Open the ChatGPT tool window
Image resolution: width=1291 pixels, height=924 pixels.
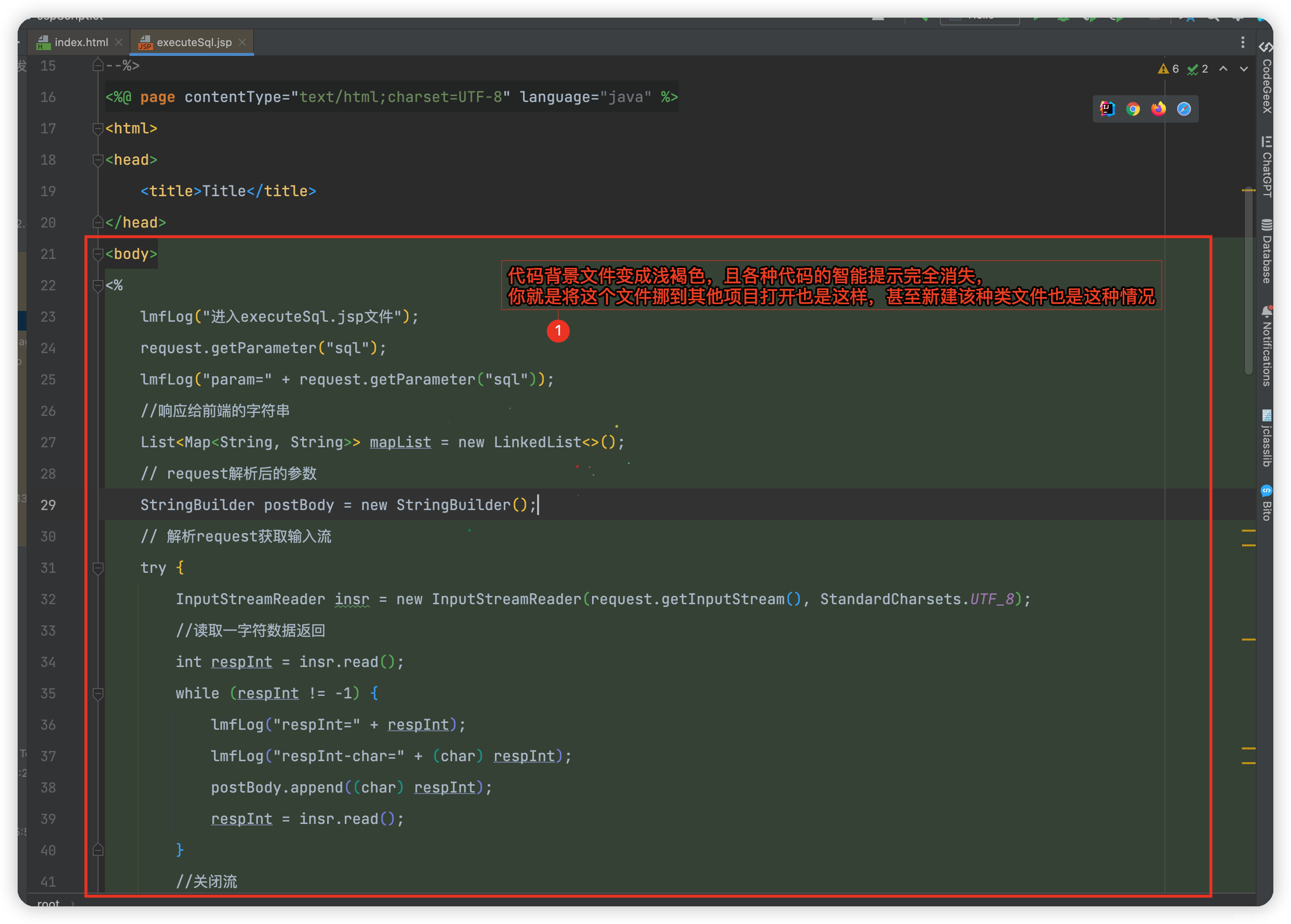coord(1266,167)
